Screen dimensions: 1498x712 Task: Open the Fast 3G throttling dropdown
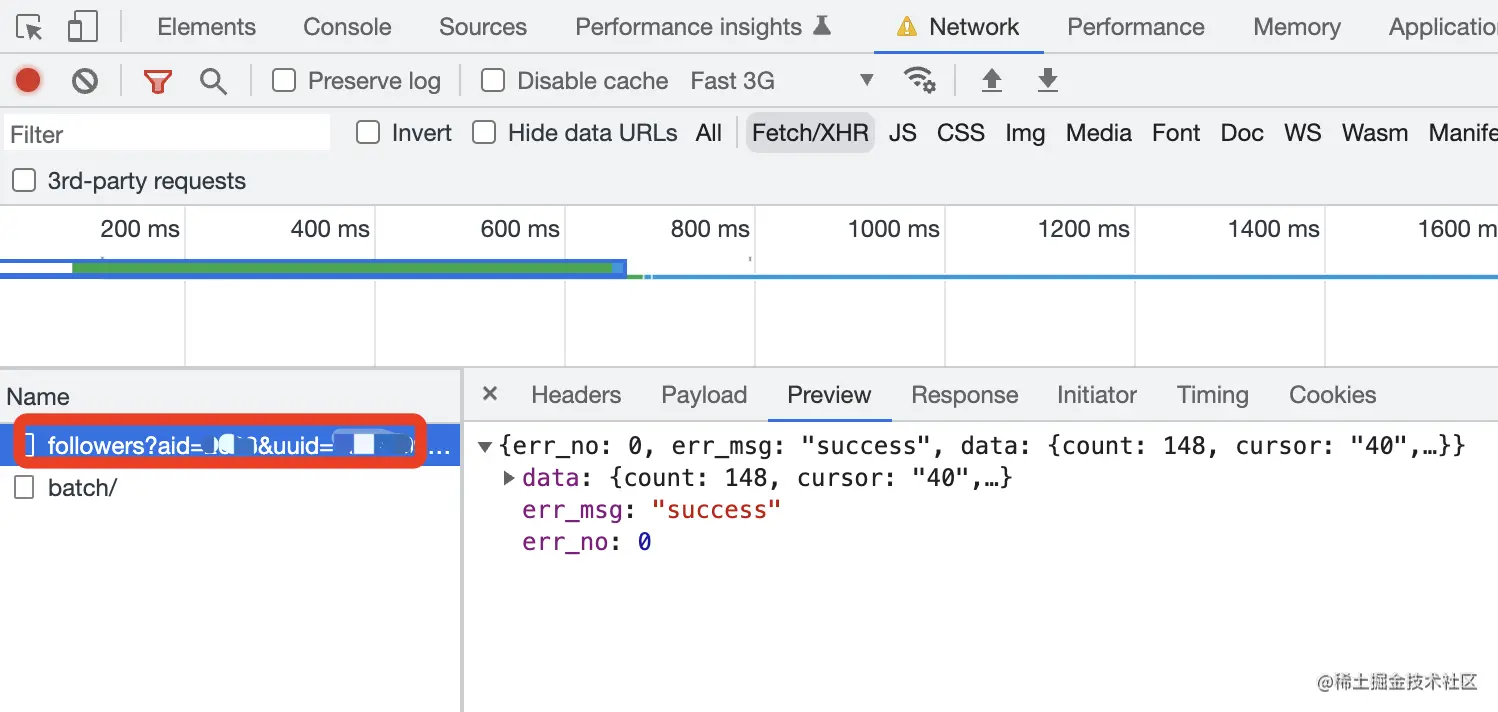tap(781, 80)
